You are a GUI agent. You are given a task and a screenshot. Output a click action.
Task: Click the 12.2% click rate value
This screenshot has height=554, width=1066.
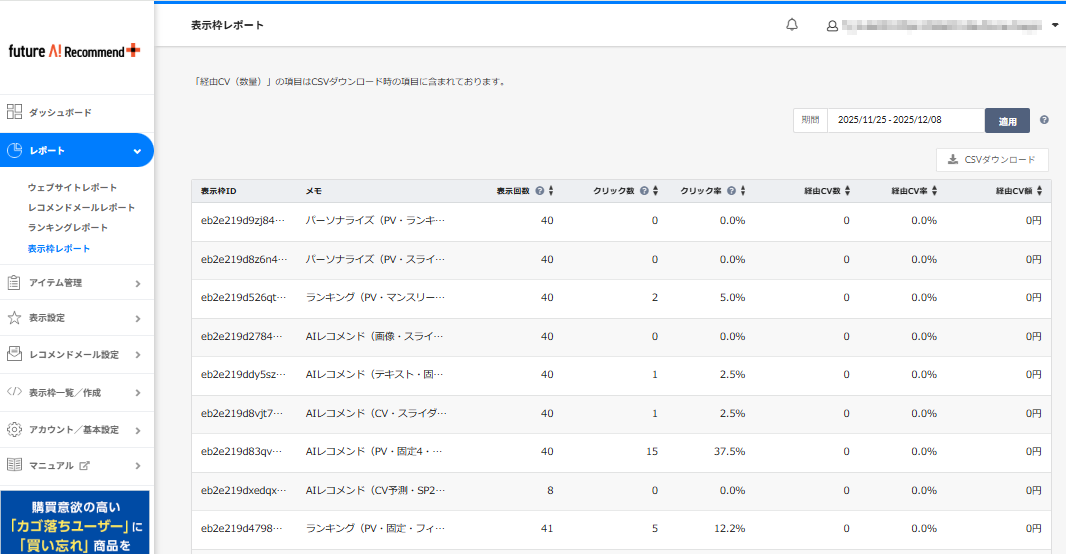pos(729,528)
